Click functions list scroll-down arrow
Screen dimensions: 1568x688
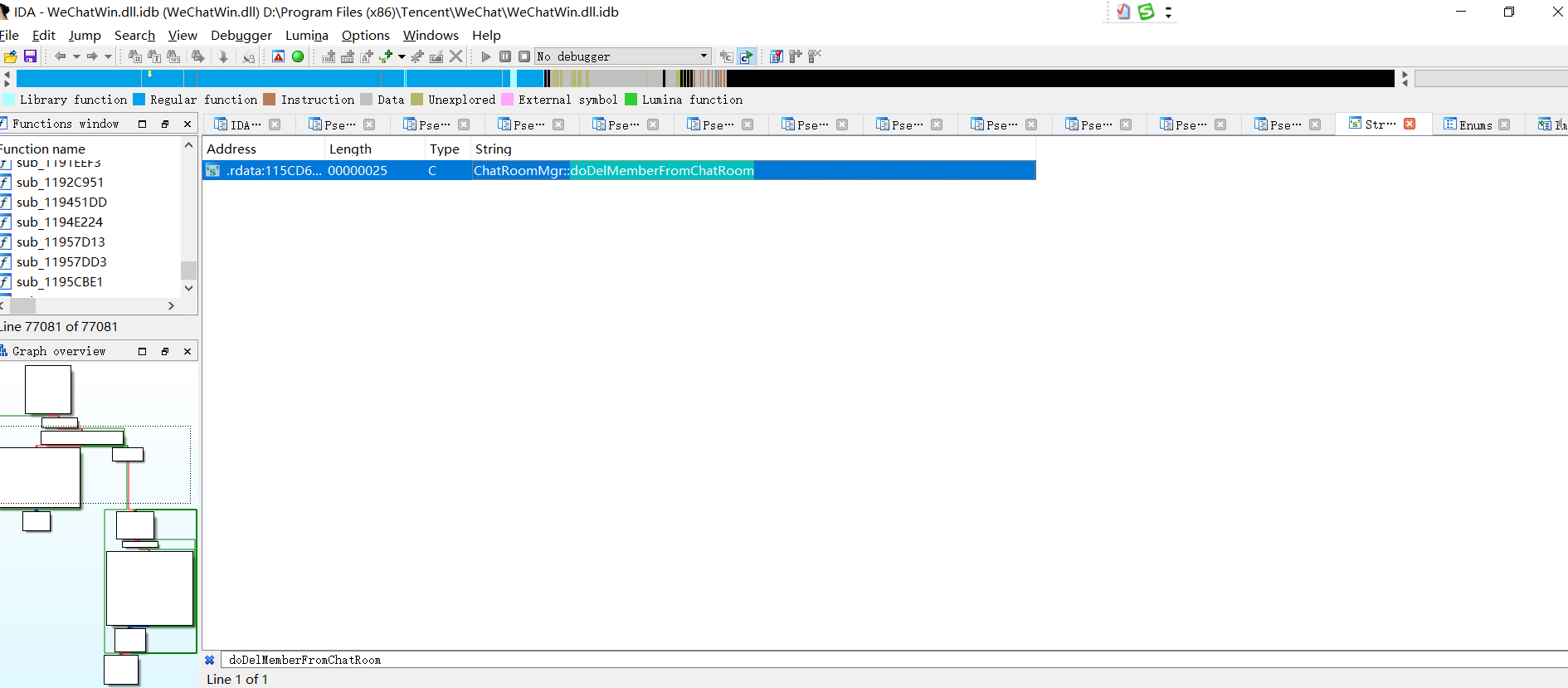[x=188, y=288]
